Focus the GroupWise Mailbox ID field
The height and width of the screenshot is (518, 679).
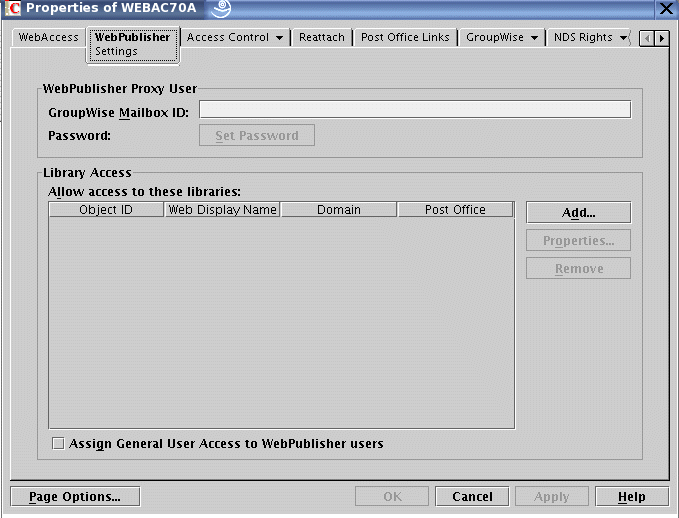(x=415, y=109)
